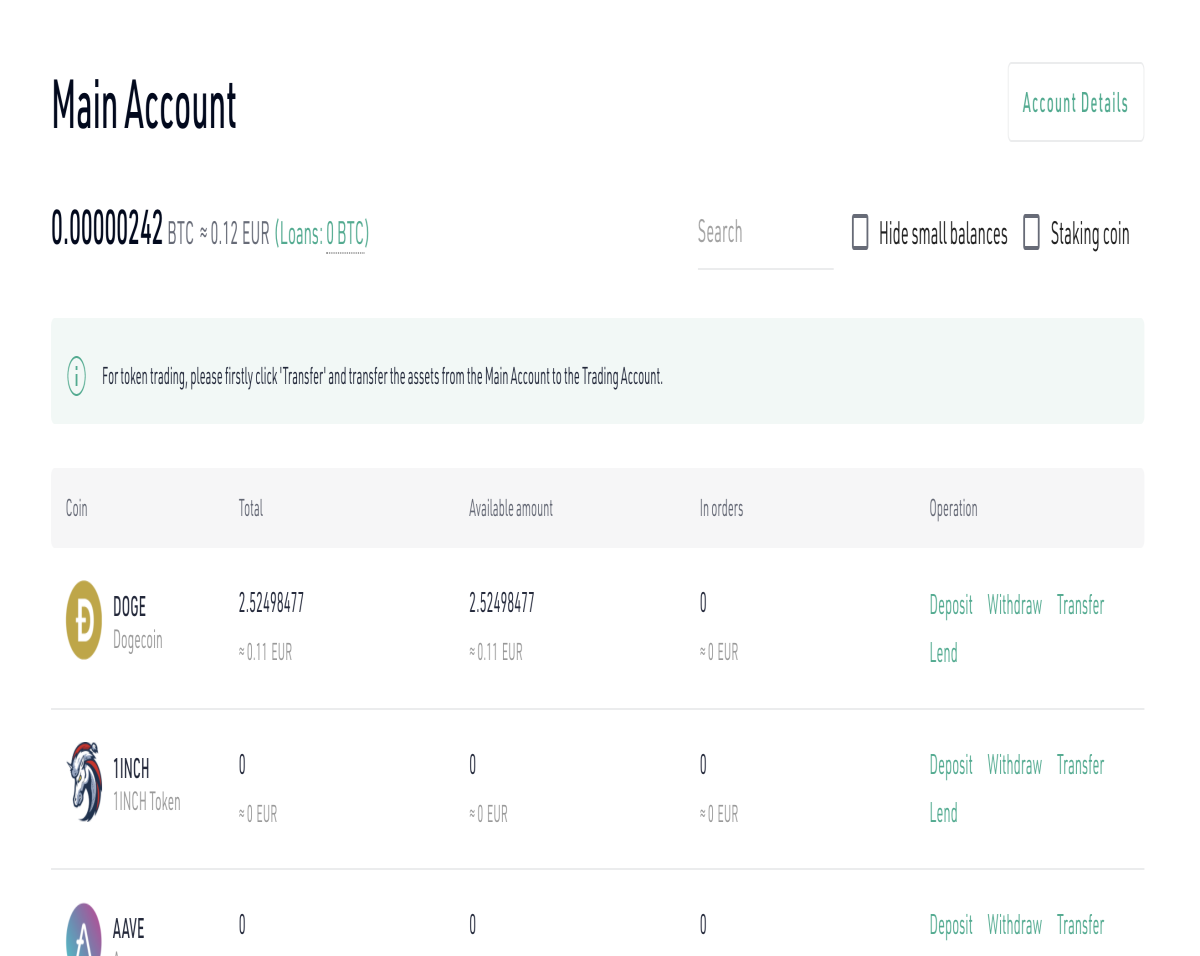The width and height of the screenshot is (1200, 956).
Task: Deposit DOGE
Action: (x=950, y=605)
